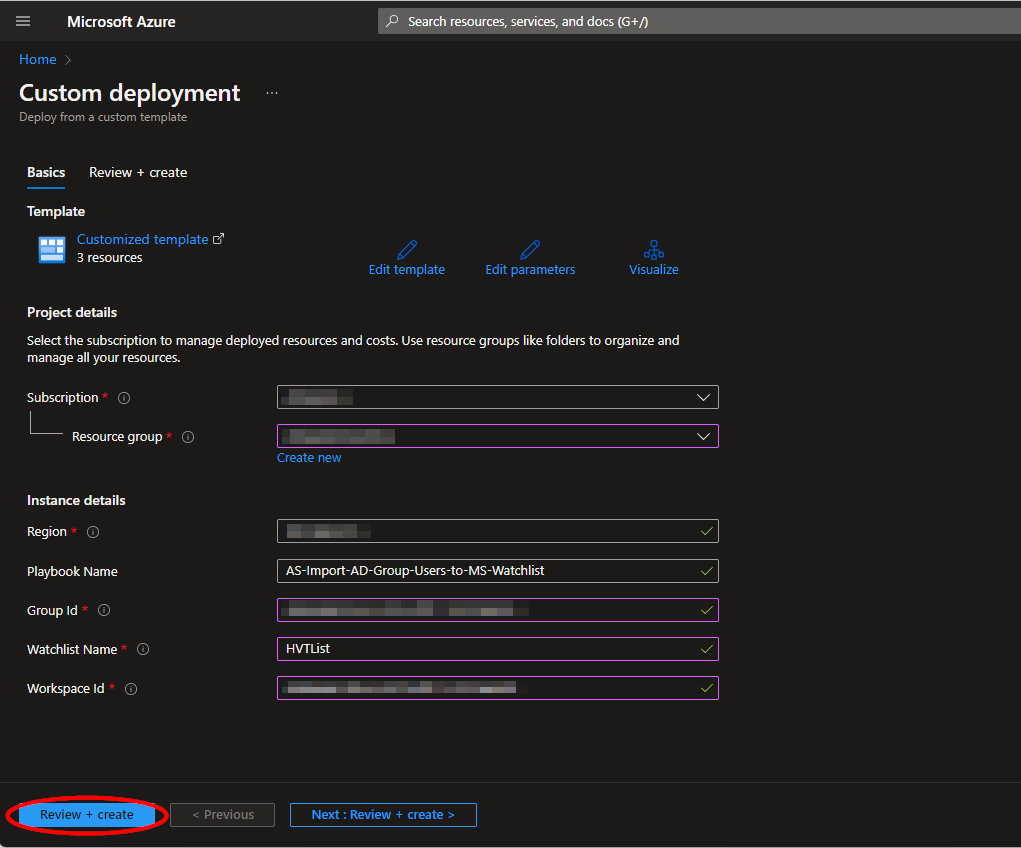The image size is (1021, 848).
Task: Click the 'Deploy from a custom template' subtitle
Action: (103, 117)
